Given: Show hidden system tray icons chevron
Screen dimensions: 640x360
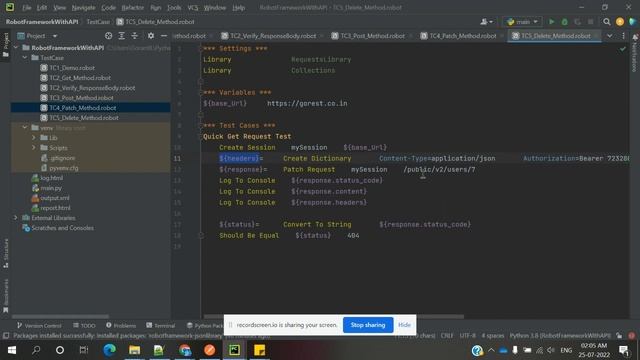Looking at the screenshot, I should tap(491, 350).
